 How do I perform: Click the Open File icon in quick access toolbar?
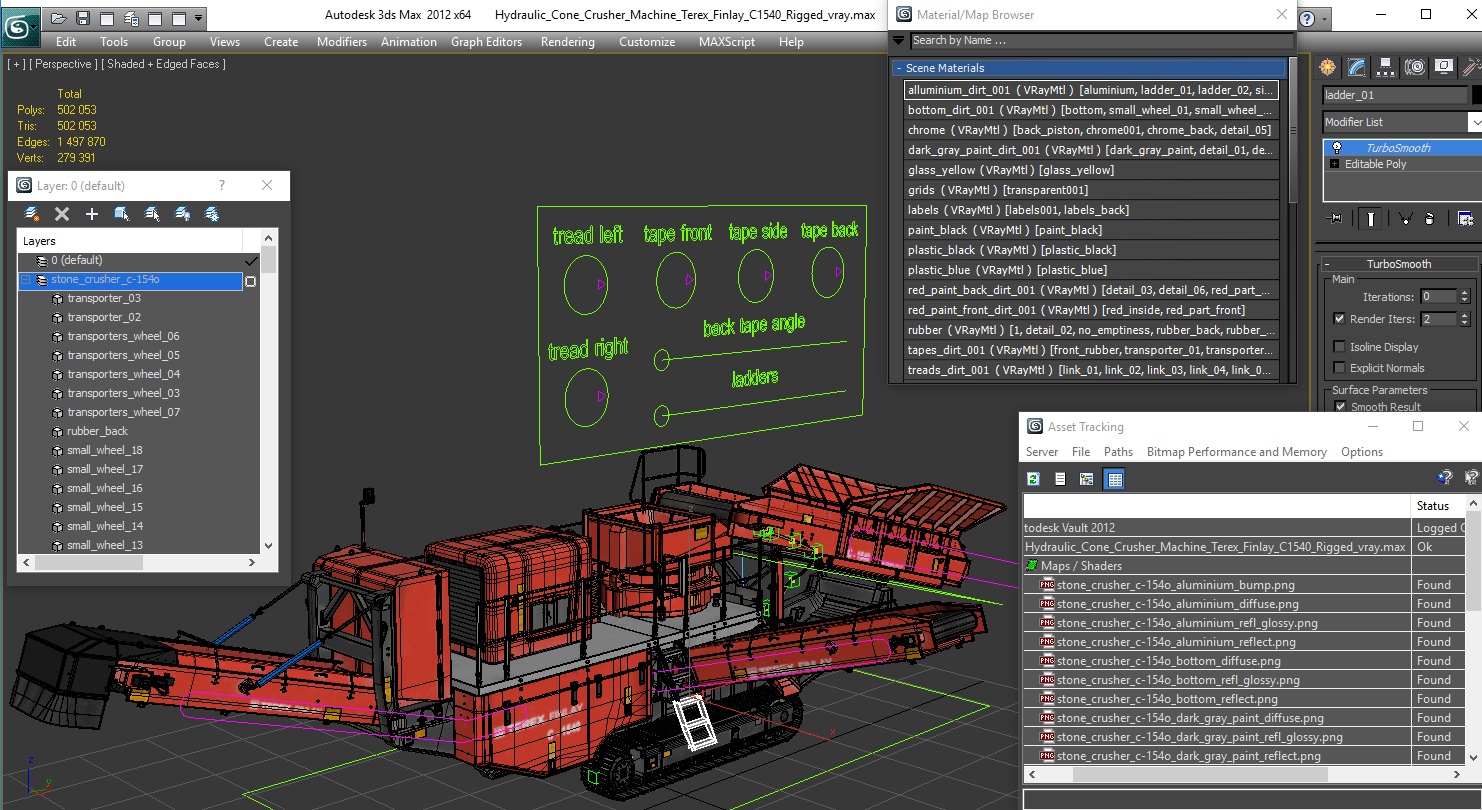point(59,18)
